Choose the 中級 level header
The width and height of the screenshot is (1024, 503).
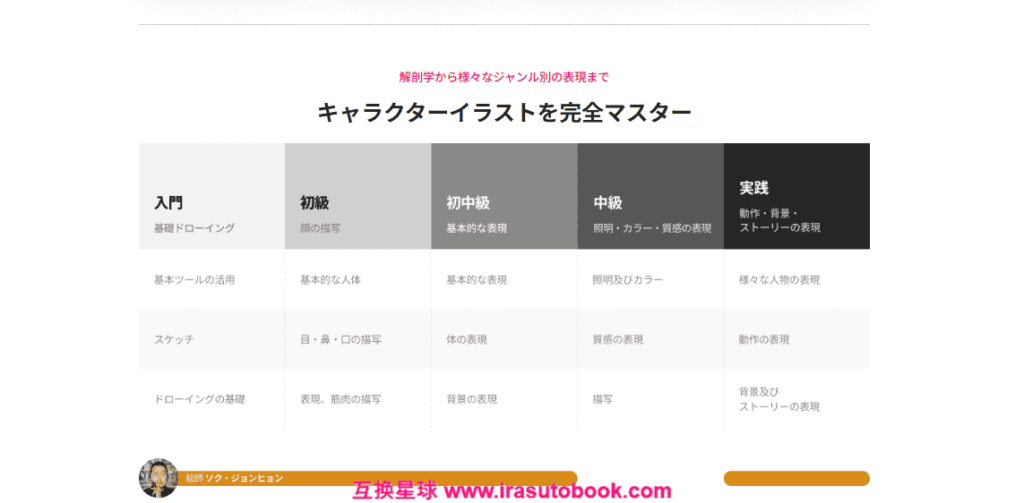(650, 197)
